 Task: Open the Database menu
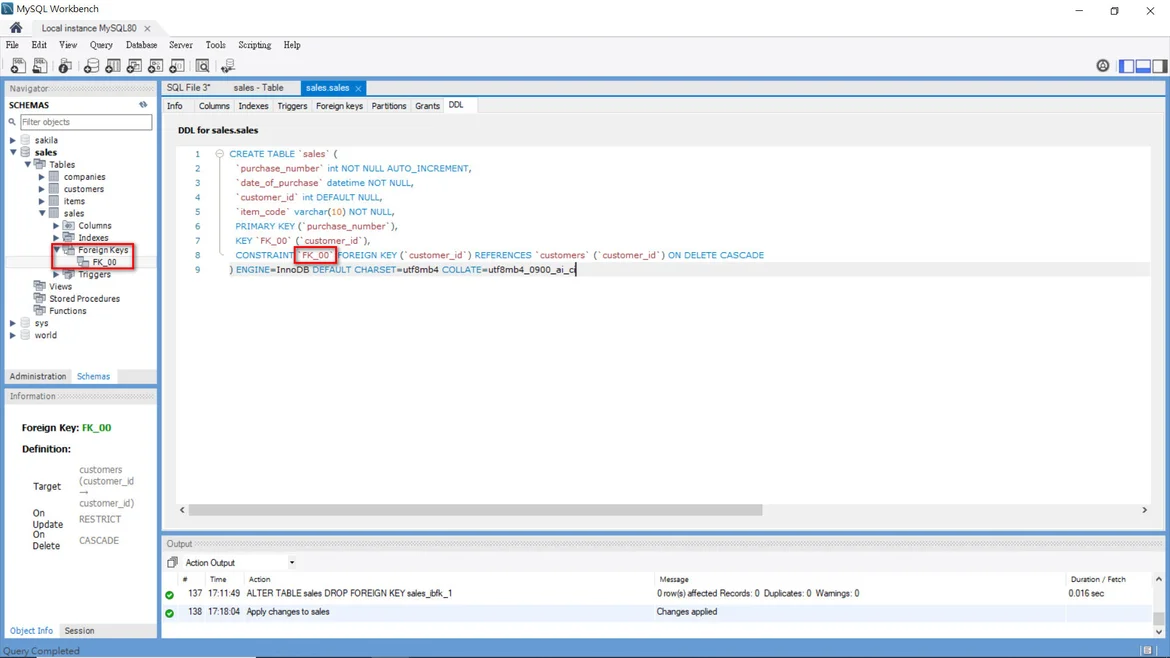coord(141,45)
